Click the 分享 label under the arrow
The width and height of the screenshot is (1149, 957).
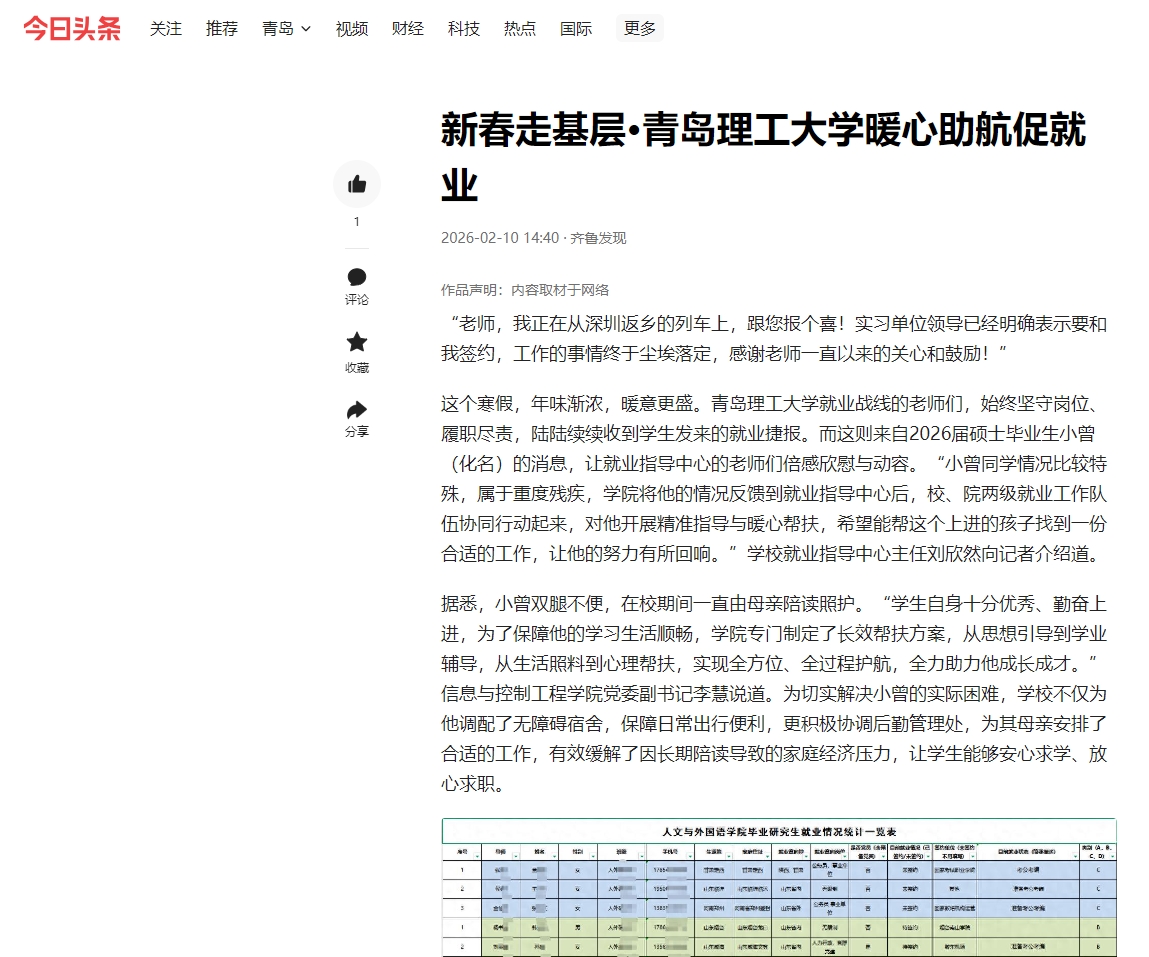pos(357,432)
